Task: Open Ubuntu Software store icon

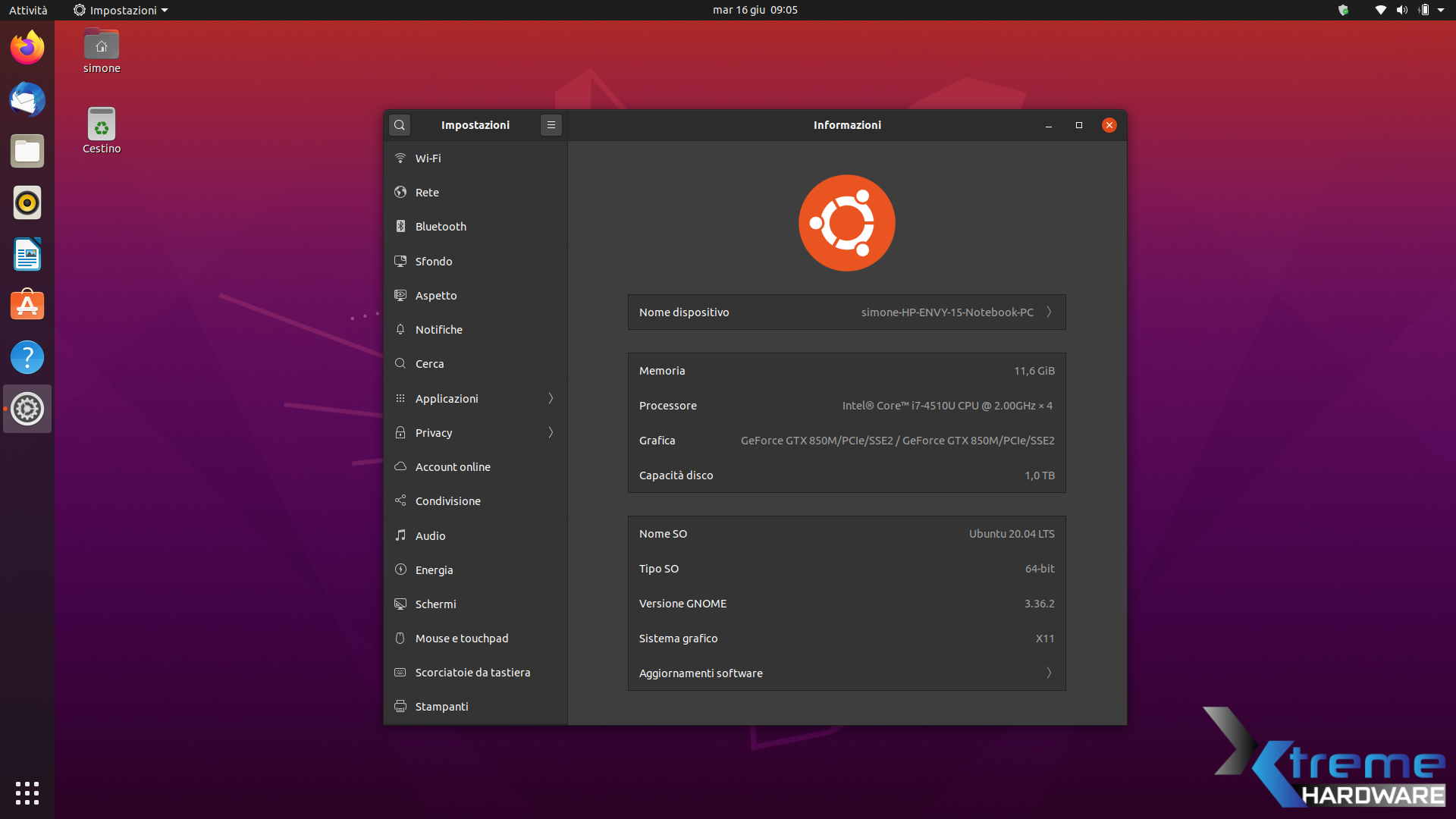Action: [x=27, y=306]
